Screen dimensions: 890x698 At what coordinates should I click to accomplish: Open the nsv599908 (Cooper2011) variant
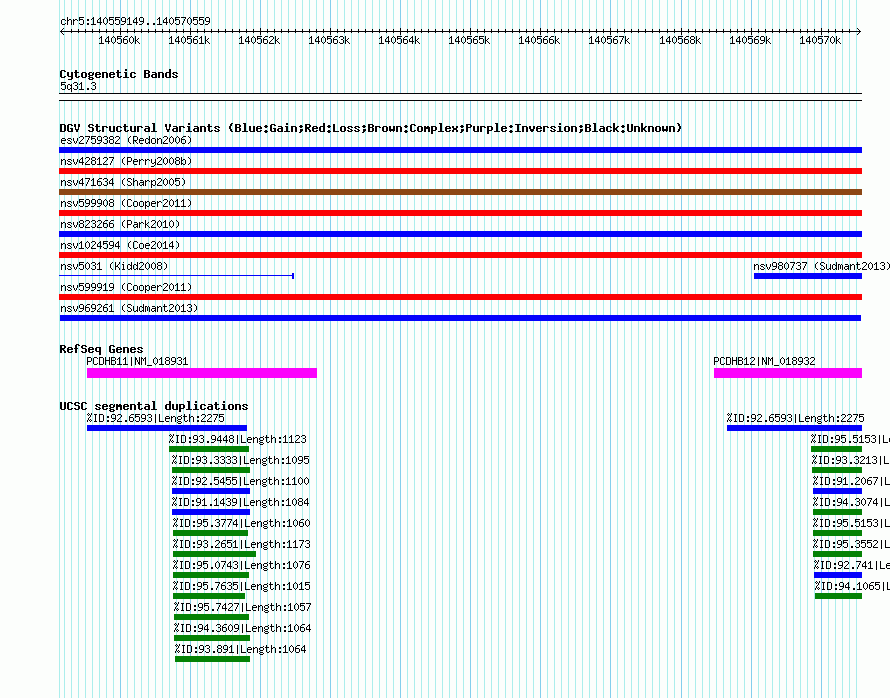(460, 213)
